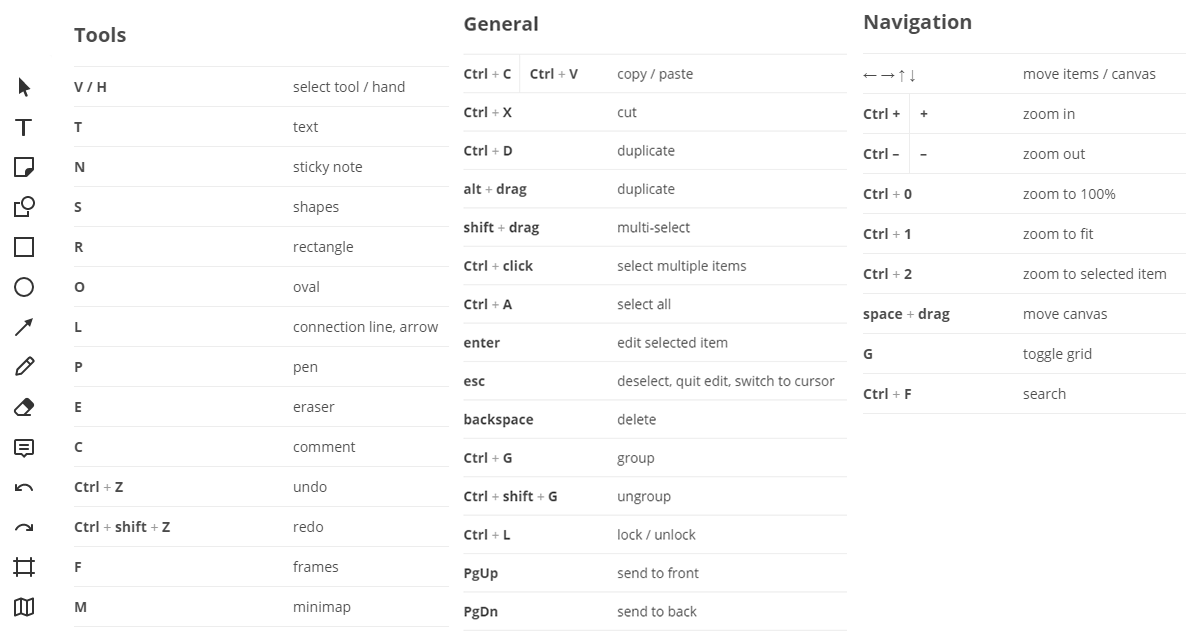The width and height of the screenshot is (1186, 635).
Task: Choose the Text tool icon
Action: pos(24,127)
